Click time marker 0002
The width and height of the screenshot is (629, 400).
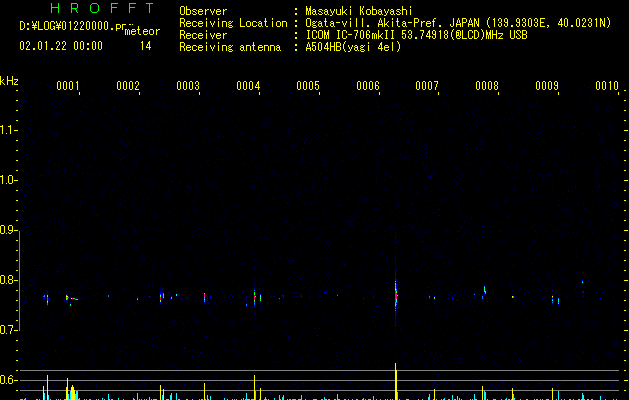pos(128,85)
